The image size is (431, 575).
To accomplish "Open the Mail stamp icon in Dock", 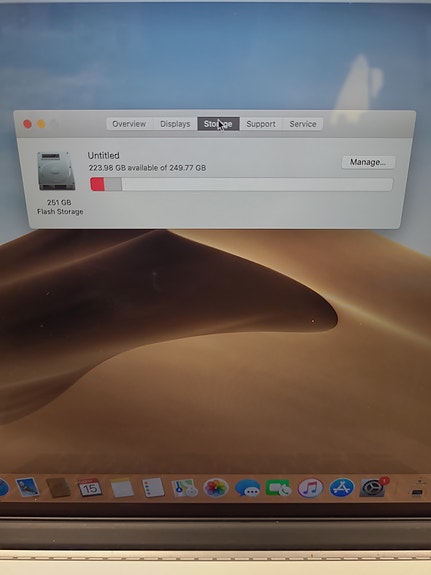I will point(27,487).
